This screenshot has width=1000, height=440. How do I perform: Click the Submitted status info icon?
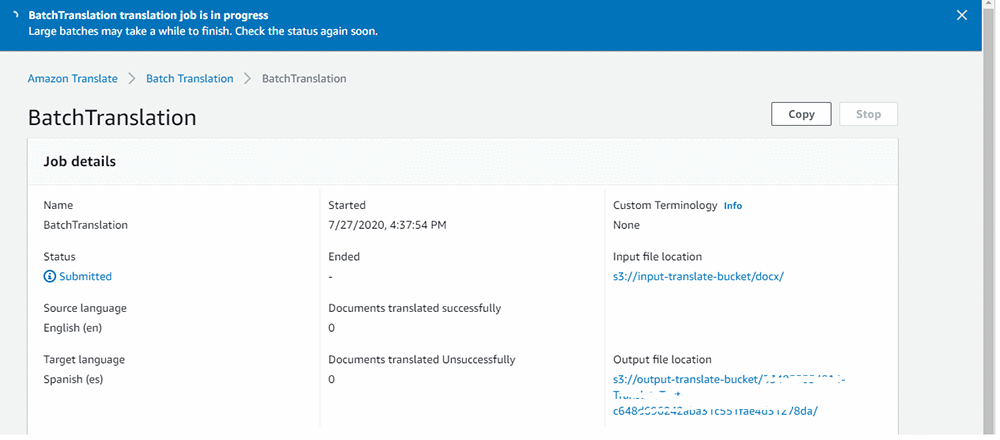50,277
